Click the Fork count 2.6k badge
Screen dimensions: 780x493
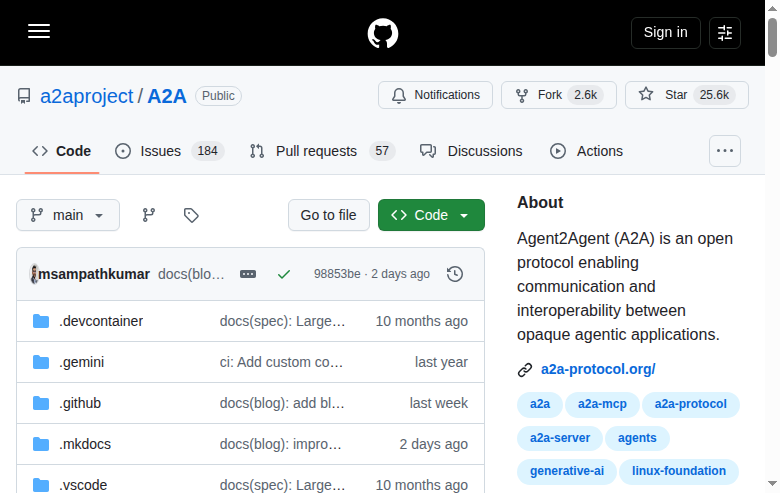585,95
